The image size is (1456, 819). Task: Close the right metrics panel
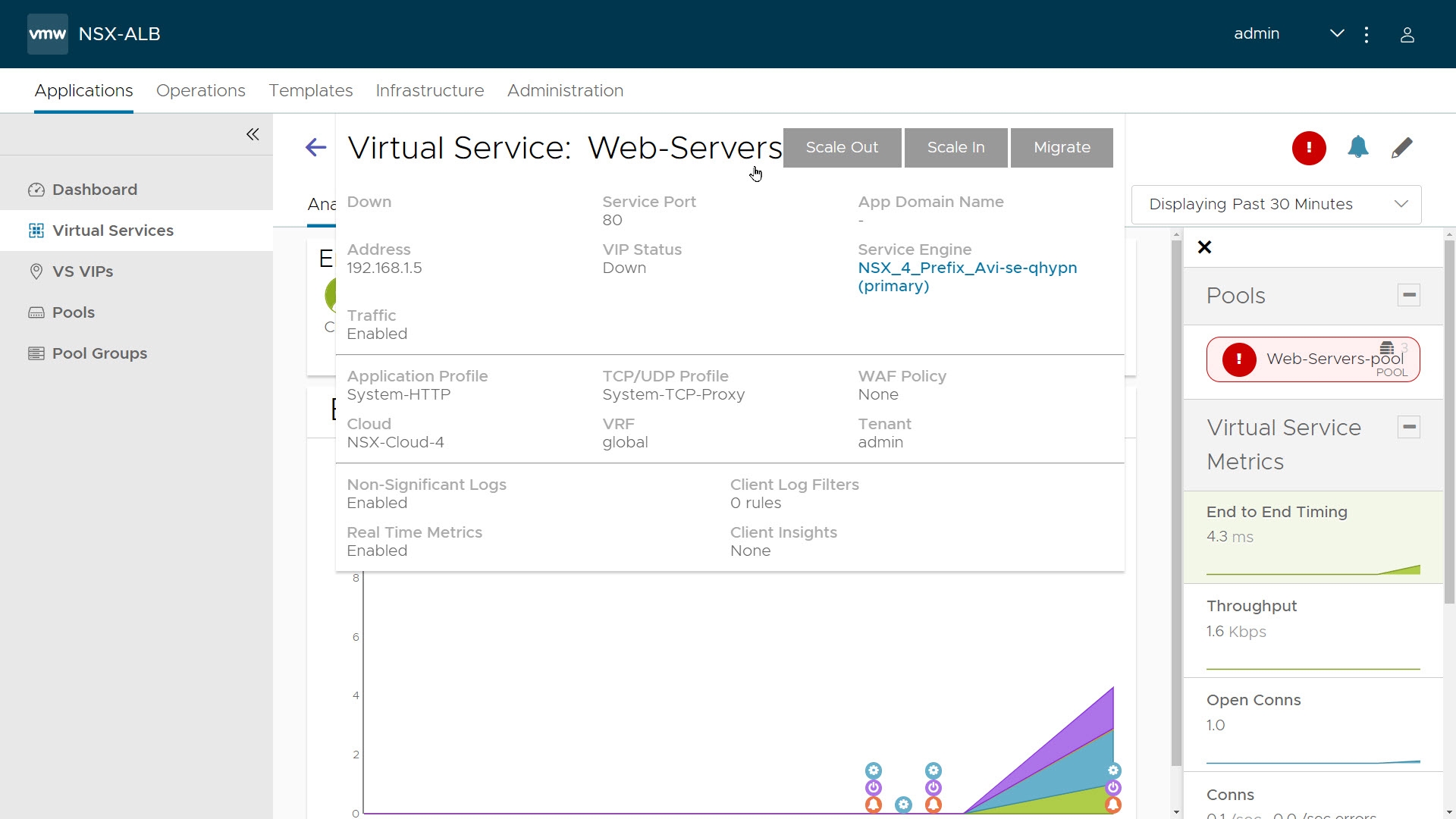[x=1204, y=247]
